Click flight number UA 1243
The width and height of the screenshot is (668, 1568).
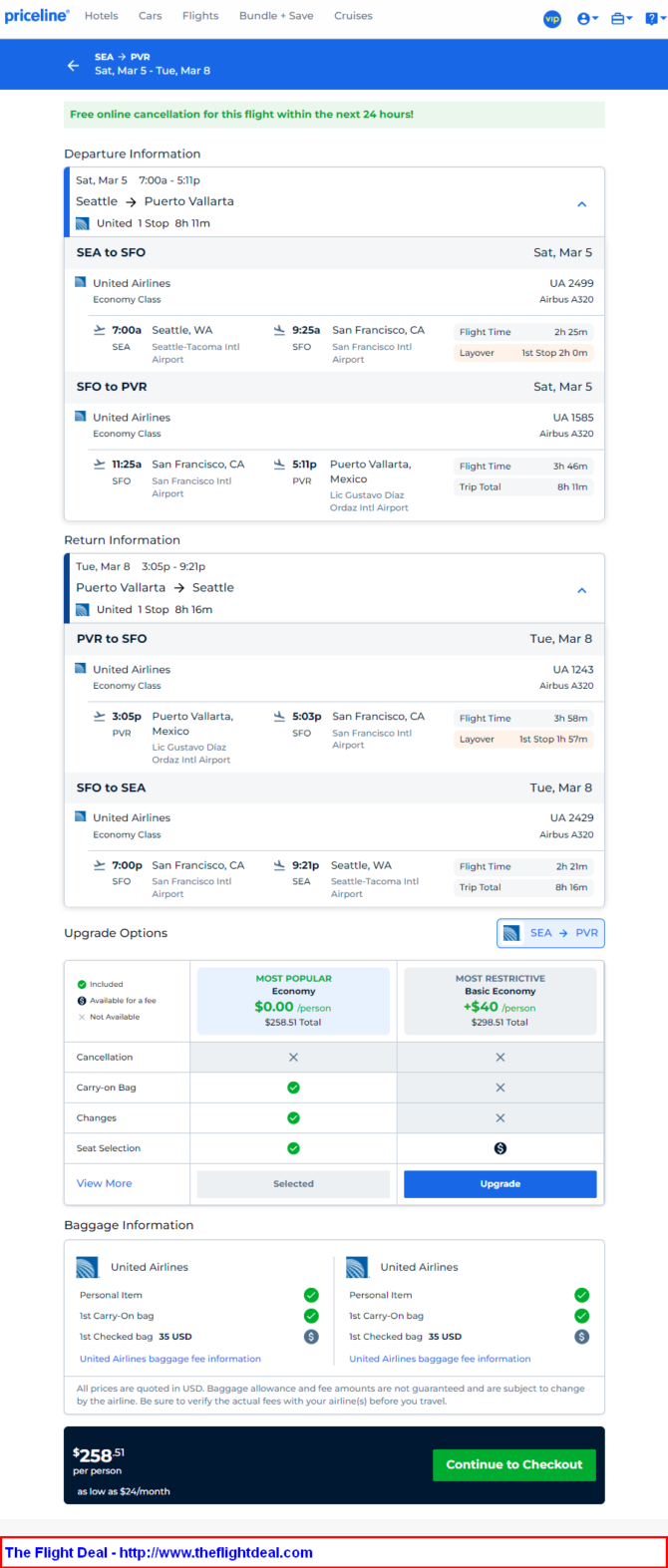[573, 670]
